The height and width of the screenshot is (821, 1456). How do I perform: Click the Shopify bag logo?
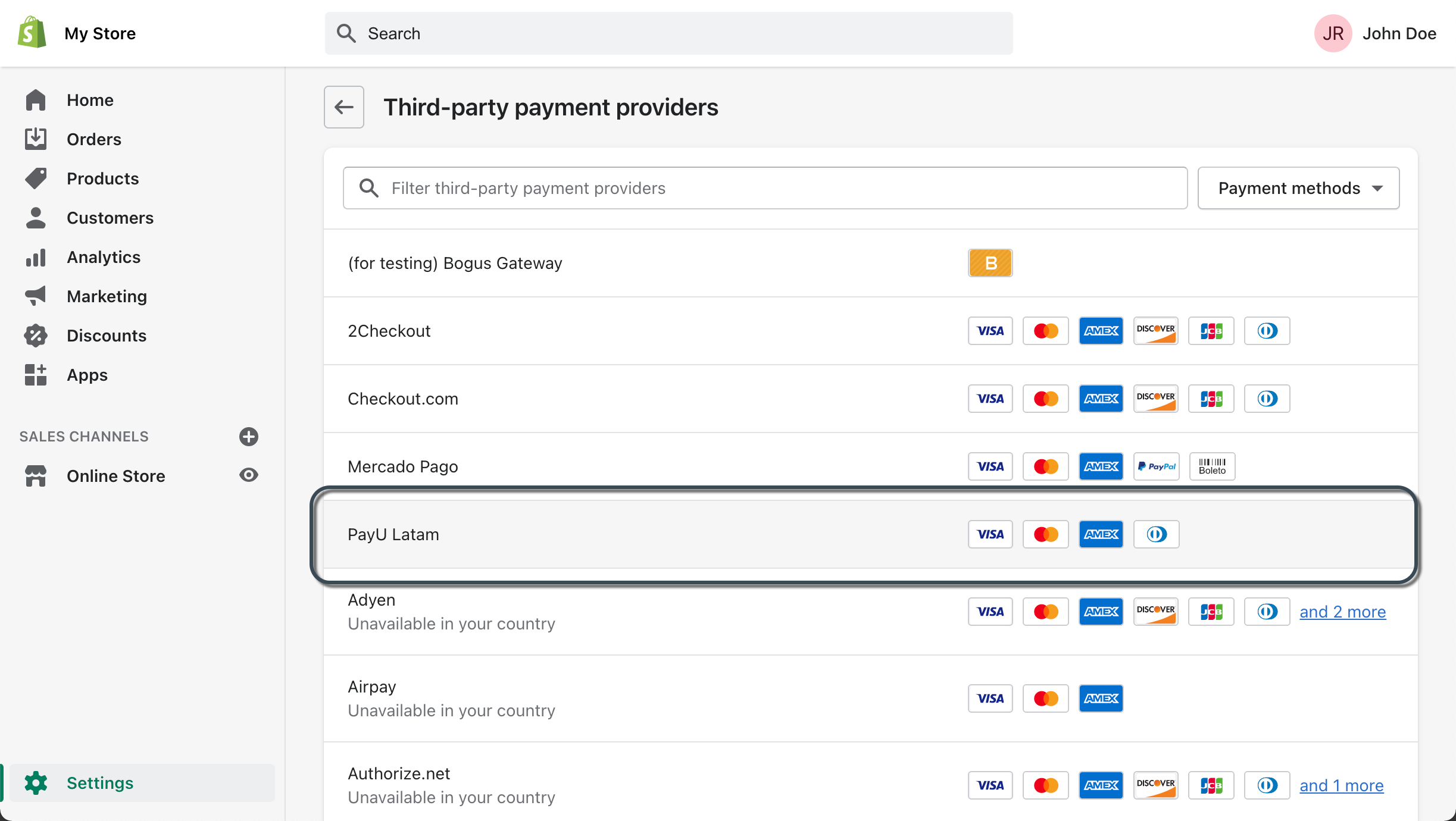[x=32, y=33]
